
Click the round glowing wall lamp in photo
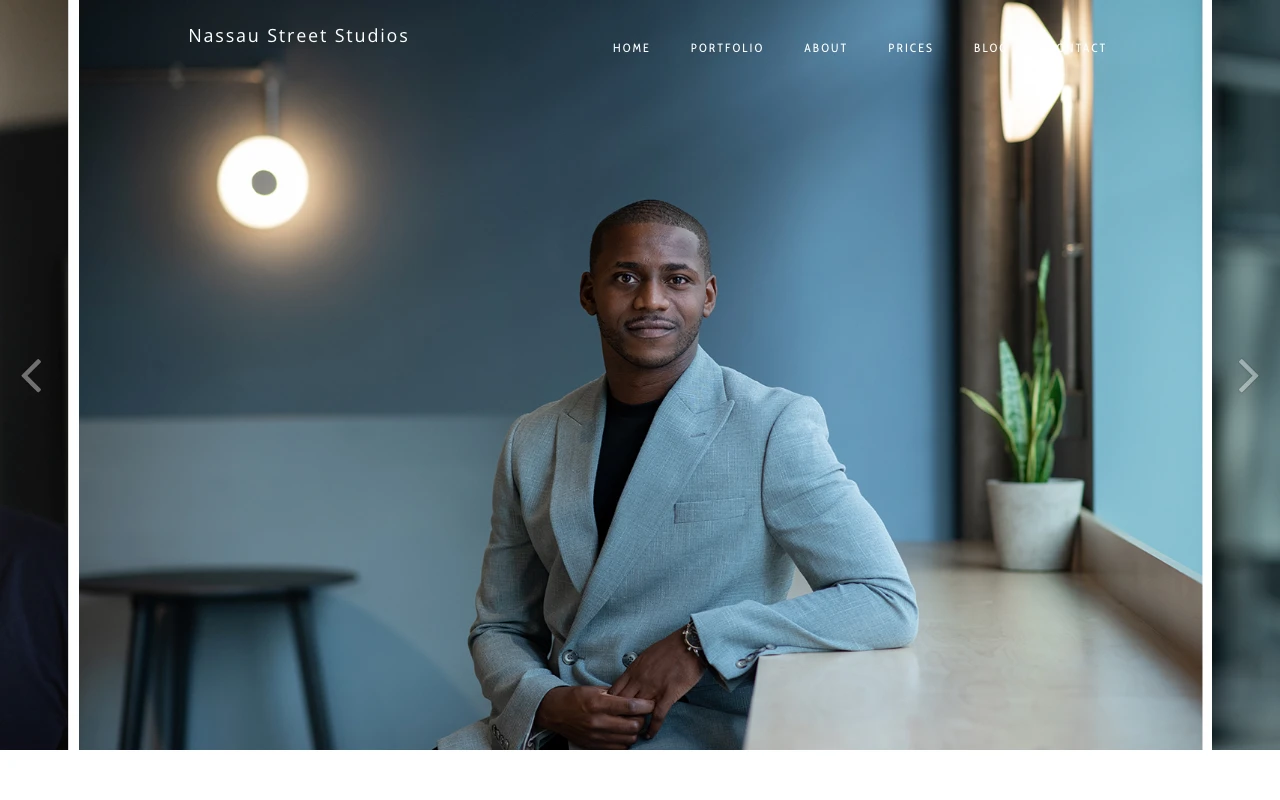[263, 182]
